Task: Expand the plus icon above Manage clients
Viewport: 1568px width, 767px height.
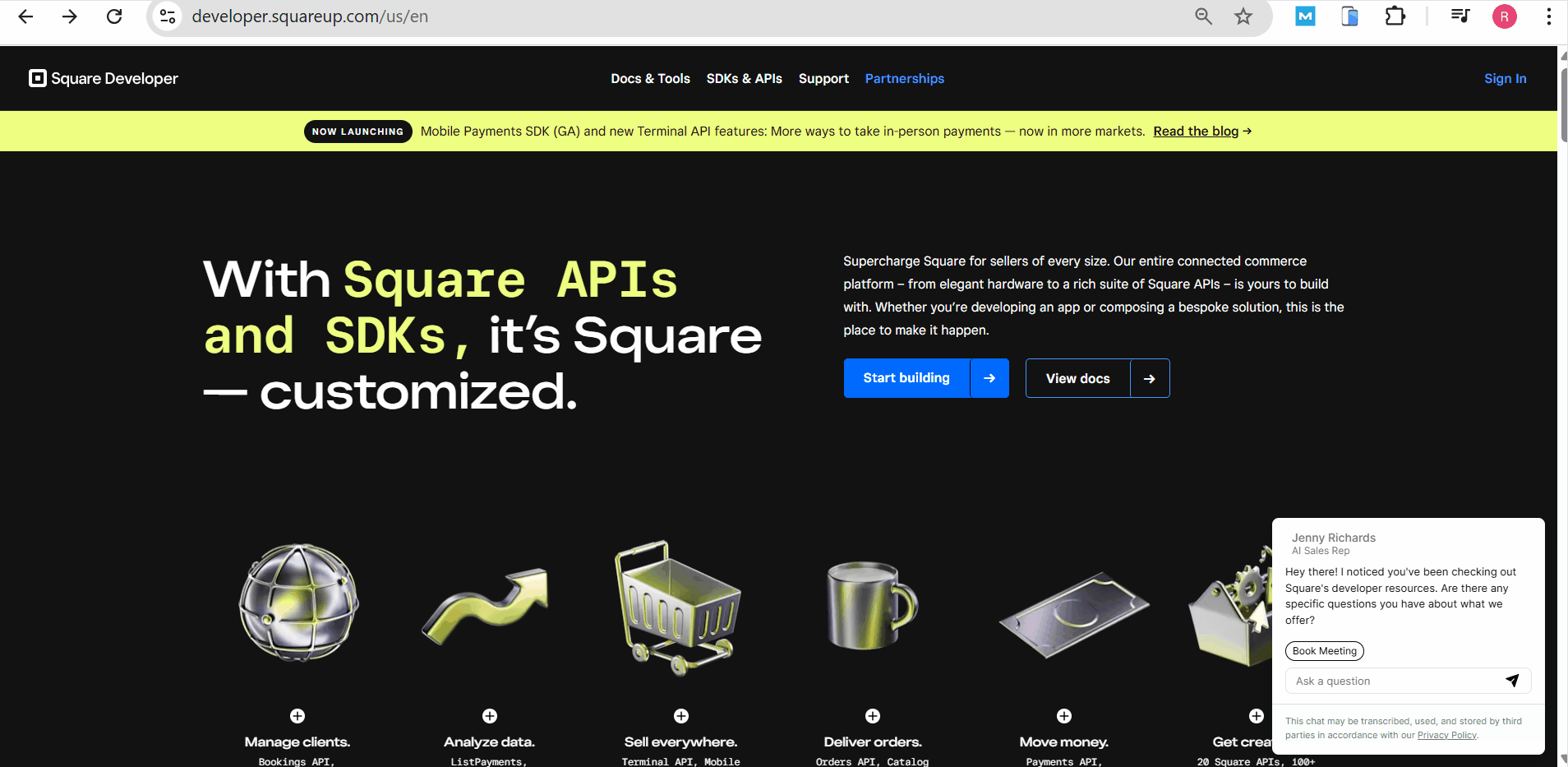Action: coord(297,716)
